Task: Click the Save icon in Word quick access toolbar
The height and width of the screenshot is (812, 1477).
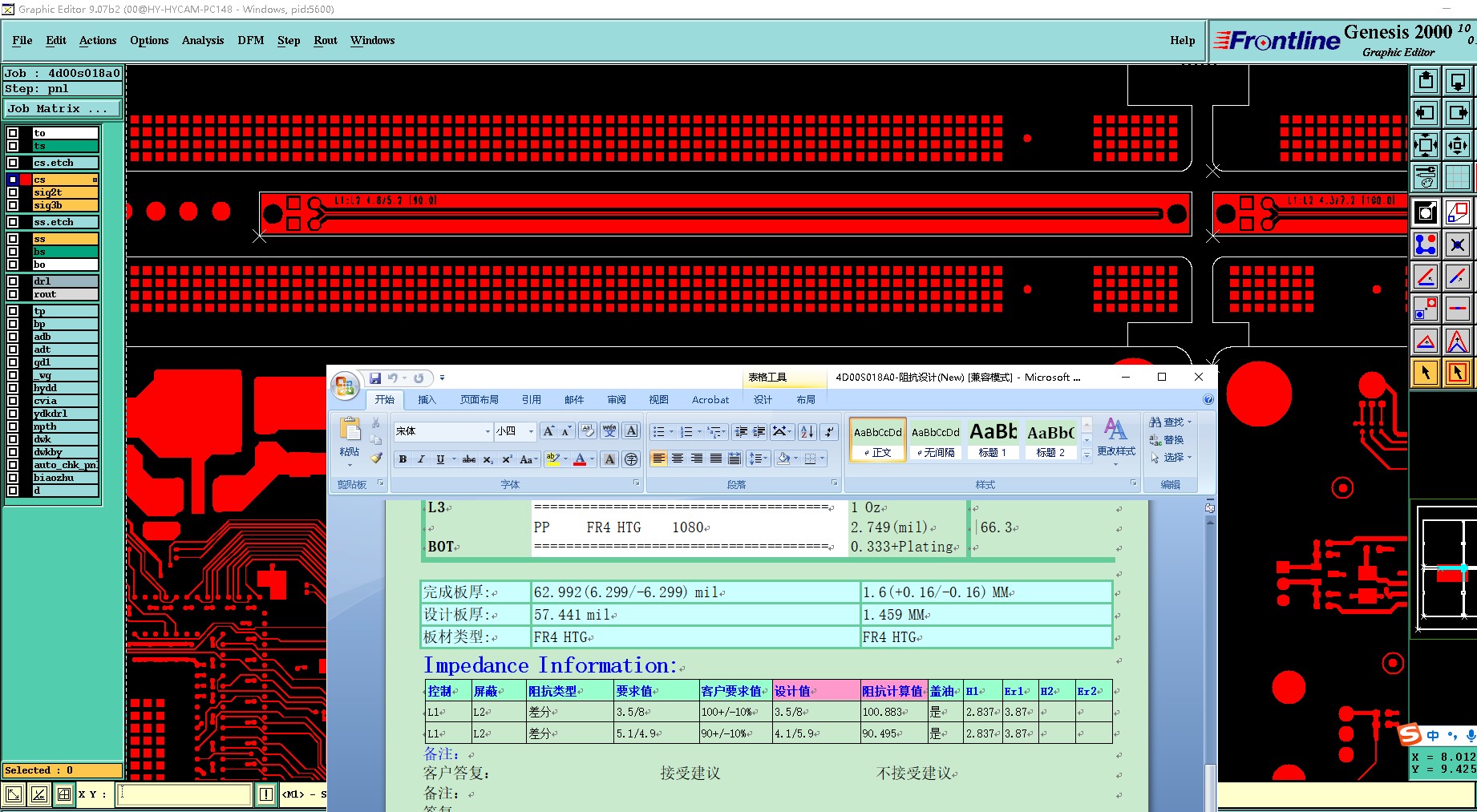Action: (x=375, y=378)
